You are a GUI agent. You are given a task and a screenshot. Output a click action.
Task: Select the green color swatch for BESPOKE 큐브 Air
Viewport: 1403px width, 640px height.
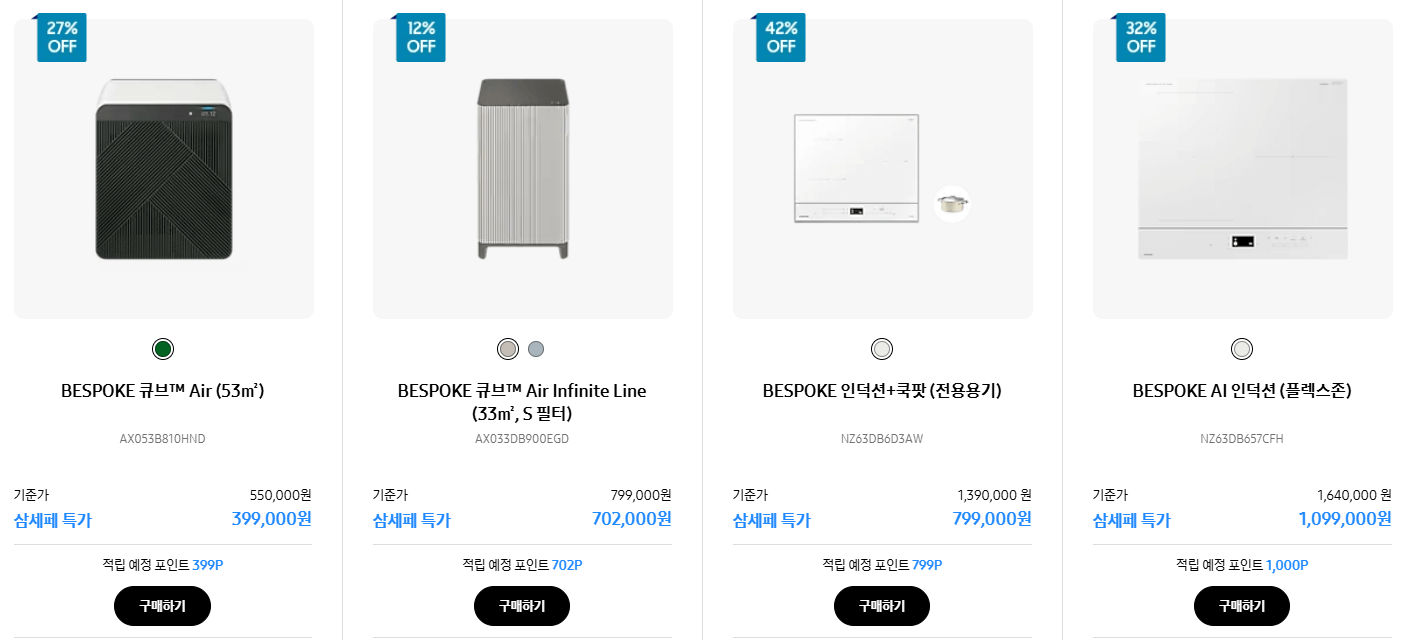pos(163,348)
